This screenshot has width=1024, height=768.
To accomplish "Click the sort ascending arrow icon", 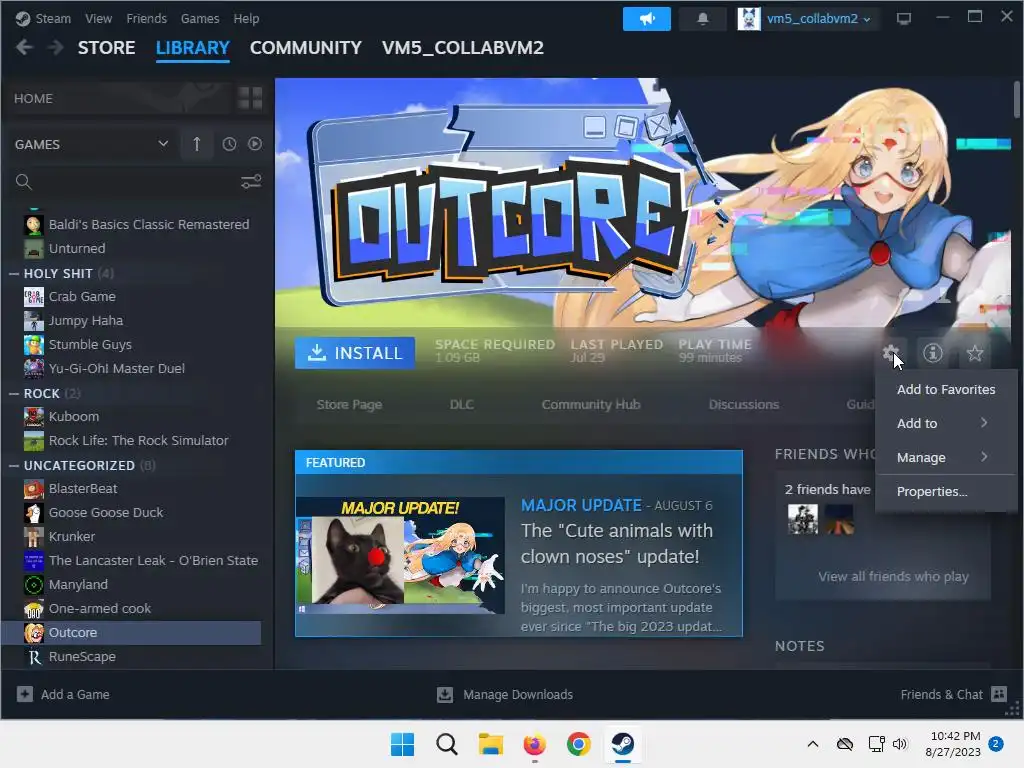I will (197, 144).
